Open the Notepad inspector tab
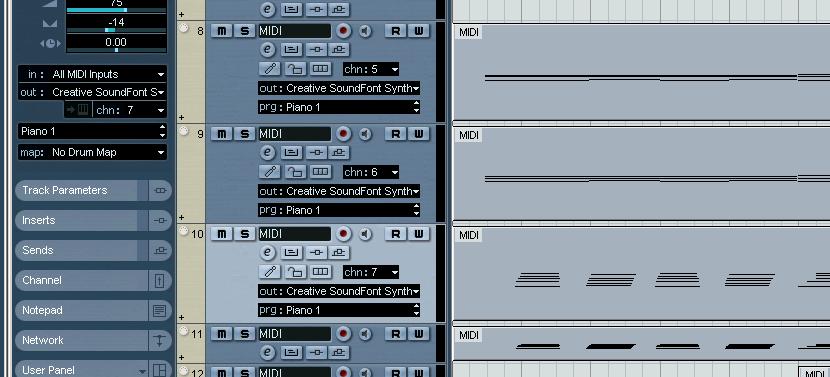Image resolution: width=830 pixels, height=377 pixels. tap(82, 310)
